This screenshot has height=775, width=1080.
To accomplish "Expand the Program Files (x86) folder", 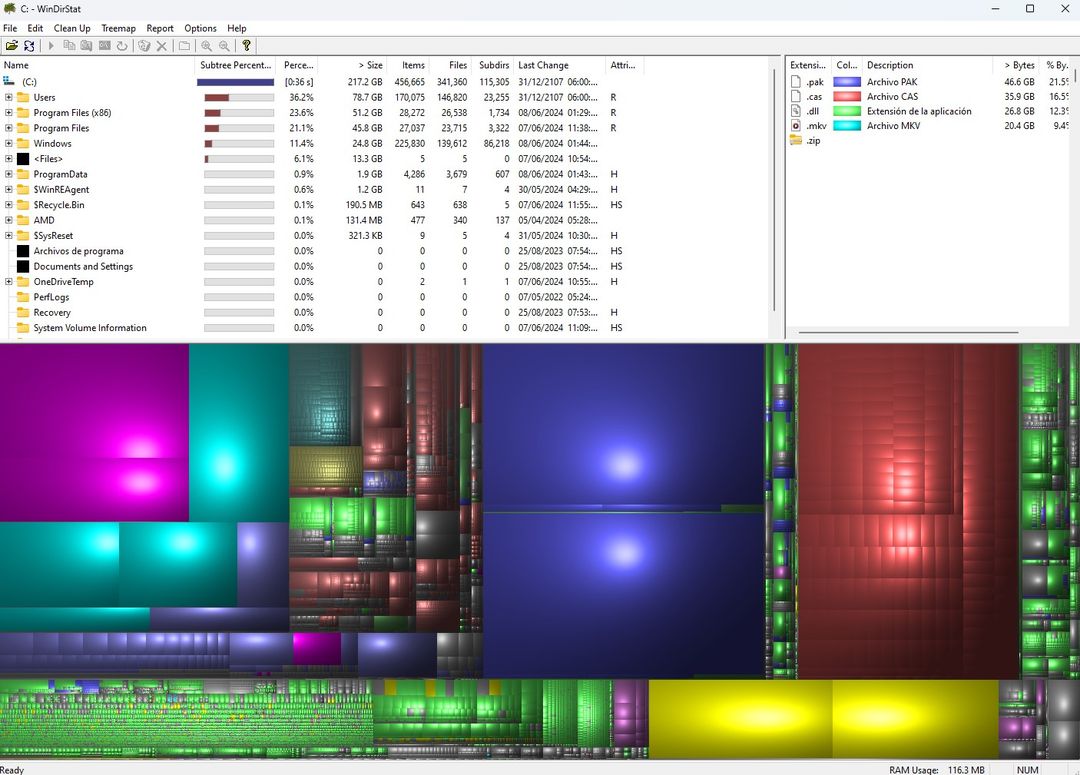I will click(x=9, y=113).
